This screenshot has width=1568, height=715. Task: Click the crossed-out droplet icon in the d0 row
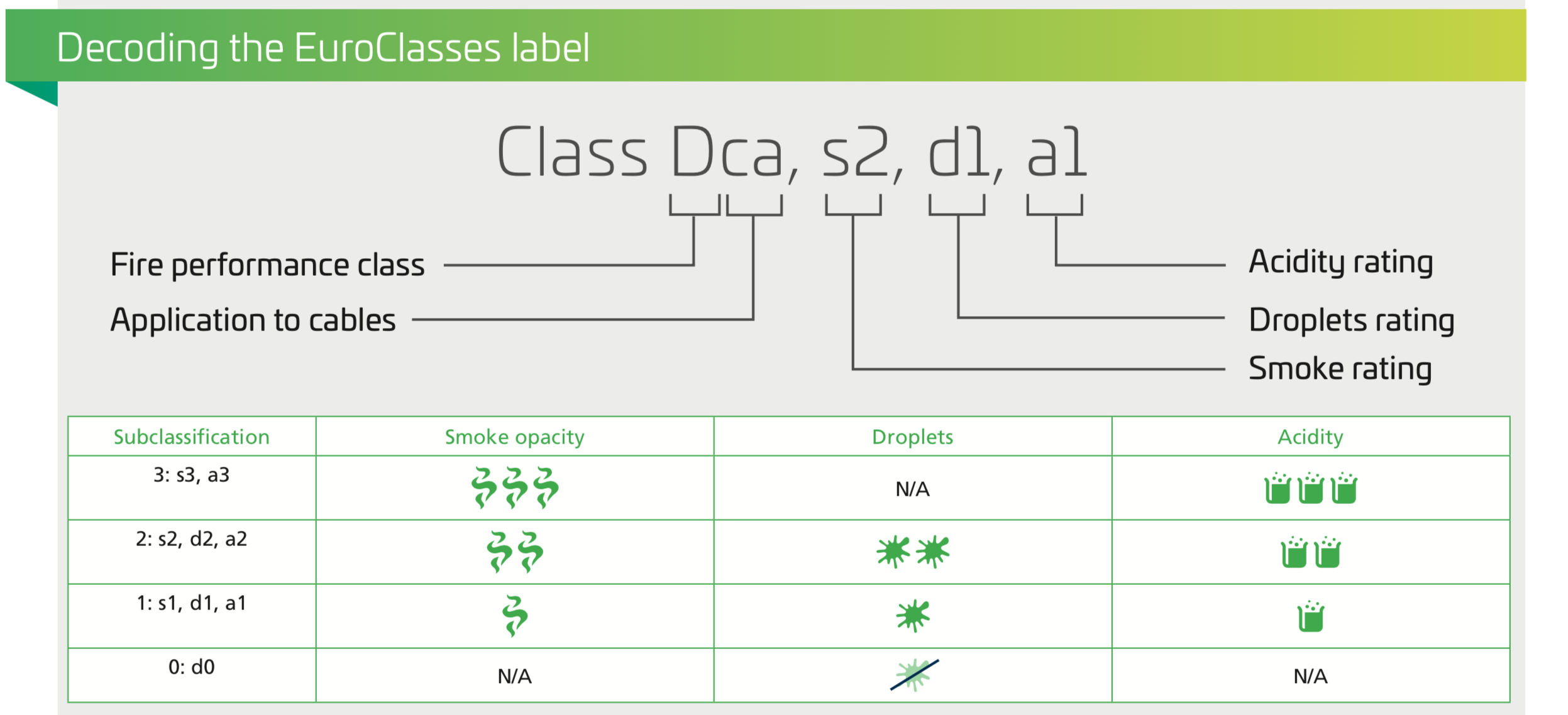pos(914,675)
